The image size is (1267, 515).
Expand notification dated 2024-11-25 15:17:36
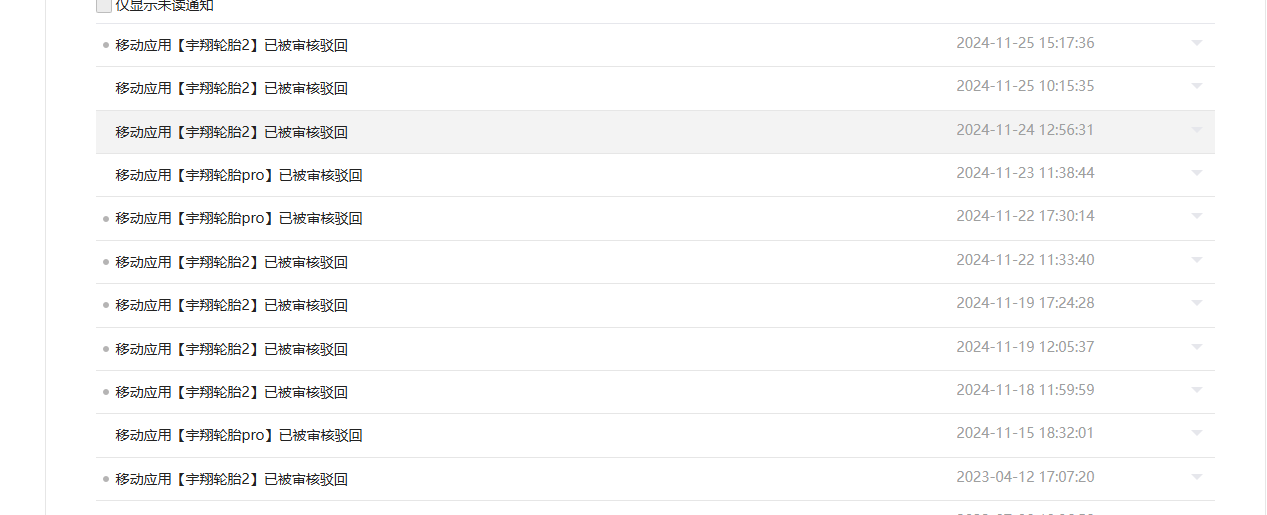(x=1197, y=43)
